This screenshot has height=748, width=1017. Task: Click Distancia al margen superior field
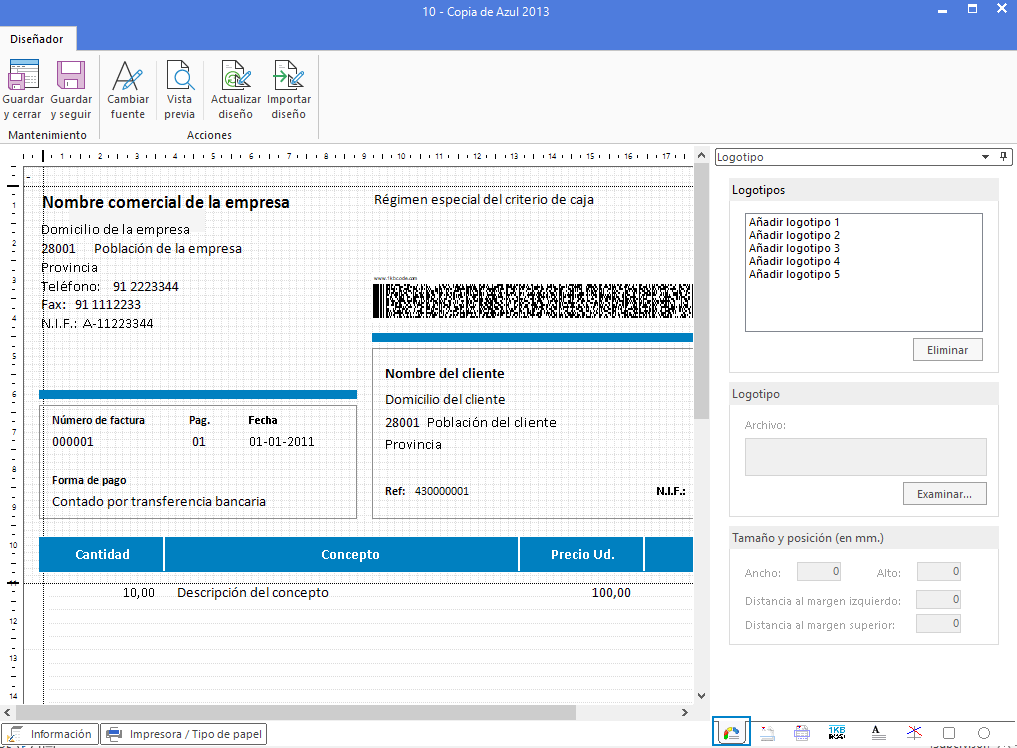point(938,623)
